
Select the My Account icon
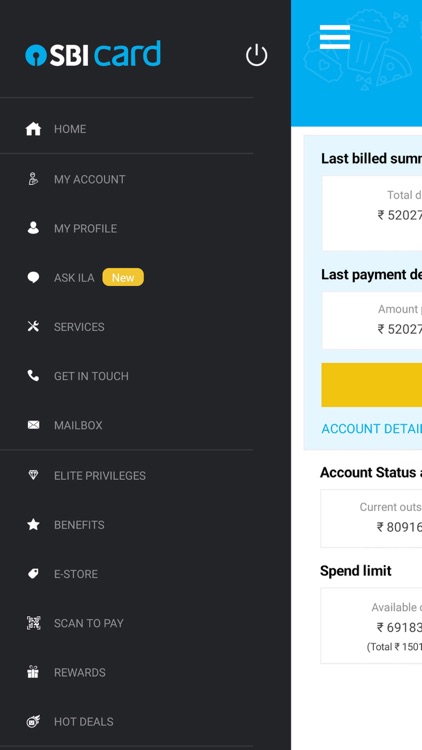click(x=33, y=179)
